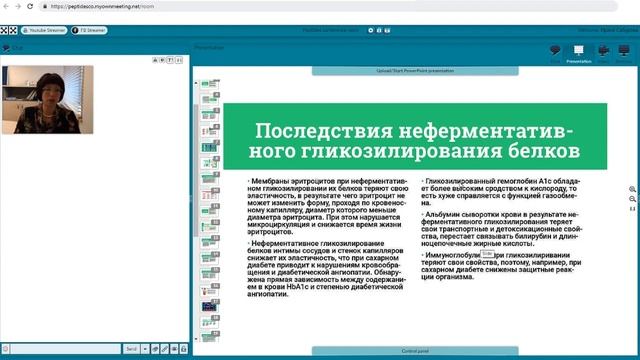
Task: Reload the page with refresh icon
Action: point(30,7)
